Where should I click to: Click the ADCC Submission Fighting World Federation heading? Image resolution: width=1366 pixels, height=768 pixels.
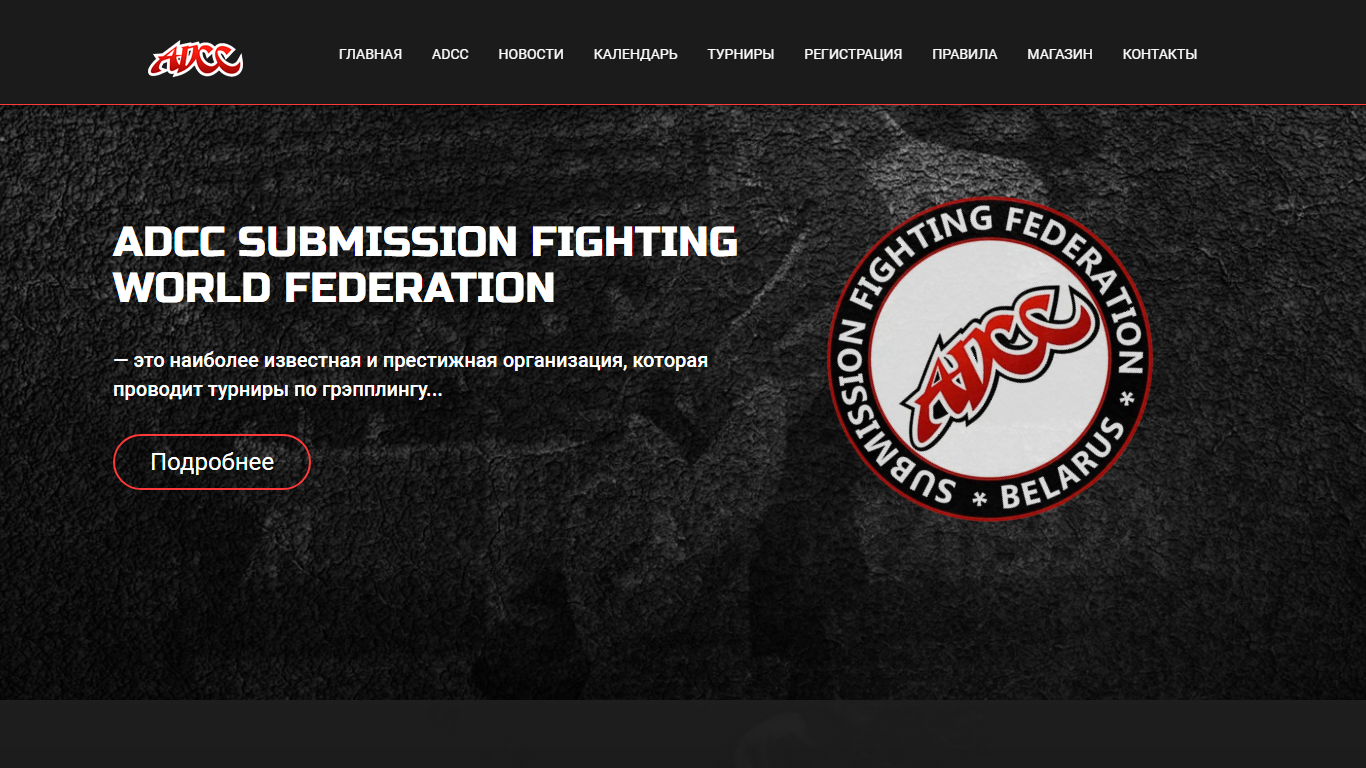point(426,265)
